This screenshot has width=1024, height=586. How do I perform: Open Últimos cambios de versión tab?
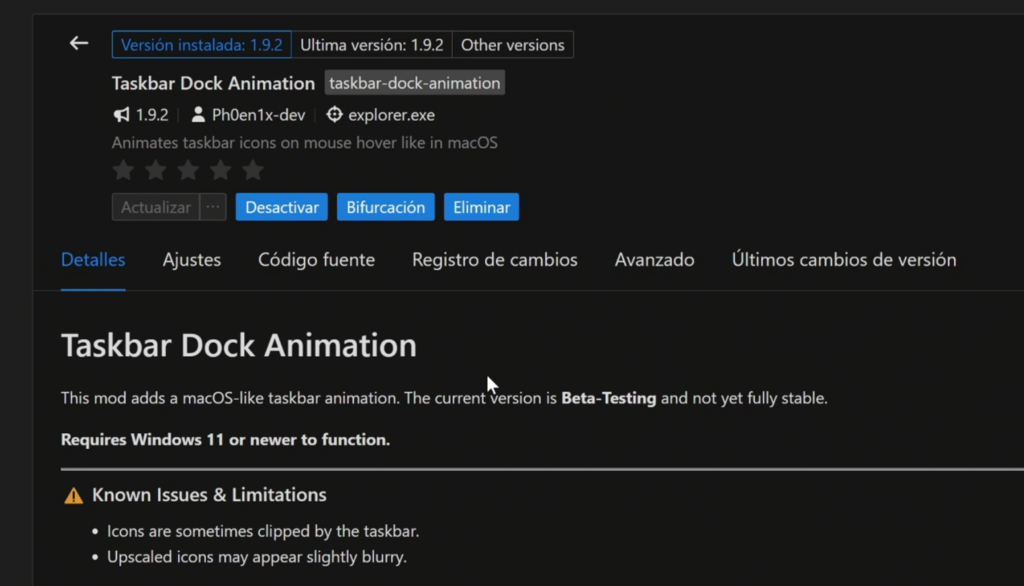844,260
